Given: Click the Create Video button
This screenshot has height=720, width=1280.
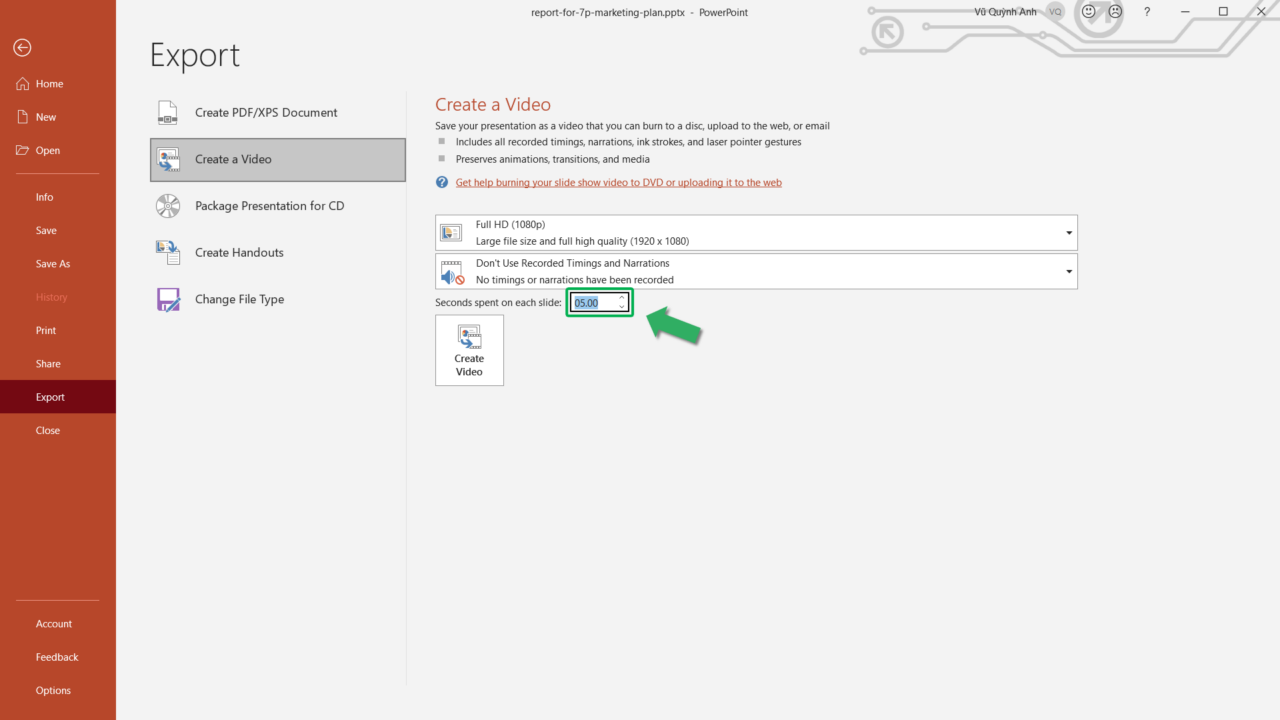Looking at the screenshot, I should click(469, 349).
